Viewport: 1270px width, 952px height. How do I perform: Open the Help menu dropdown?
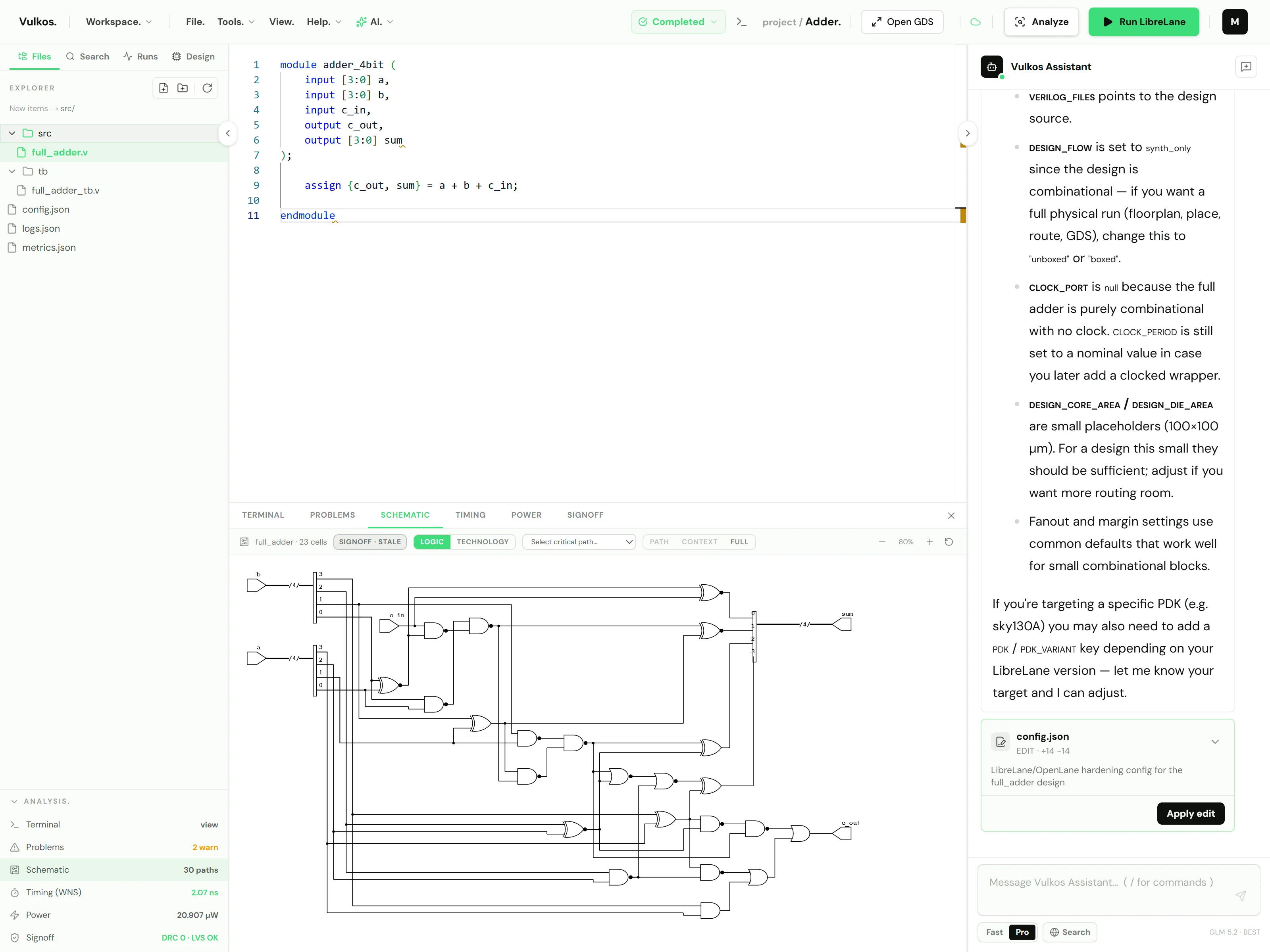pyautogui.click(x=324, y=22)
